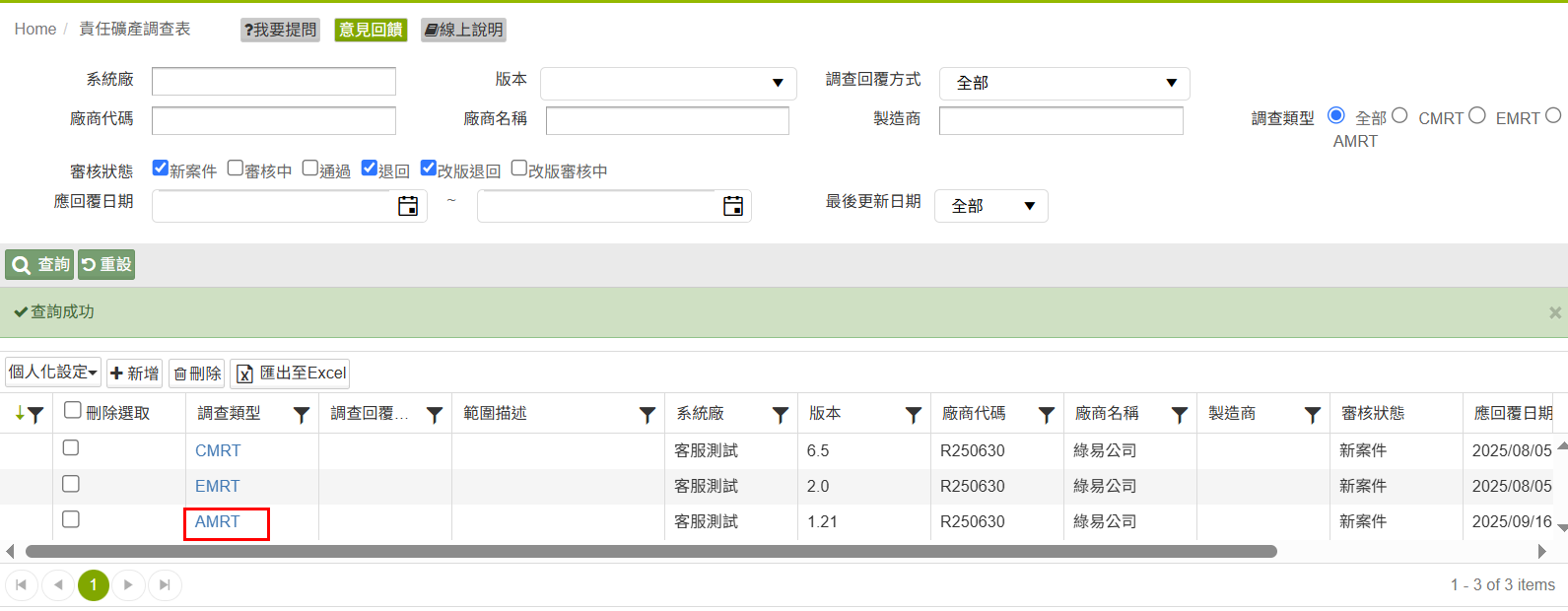Click the 廠商代碼 input field
Viewport: 1568px width, 611px height.
coord(274,120)
